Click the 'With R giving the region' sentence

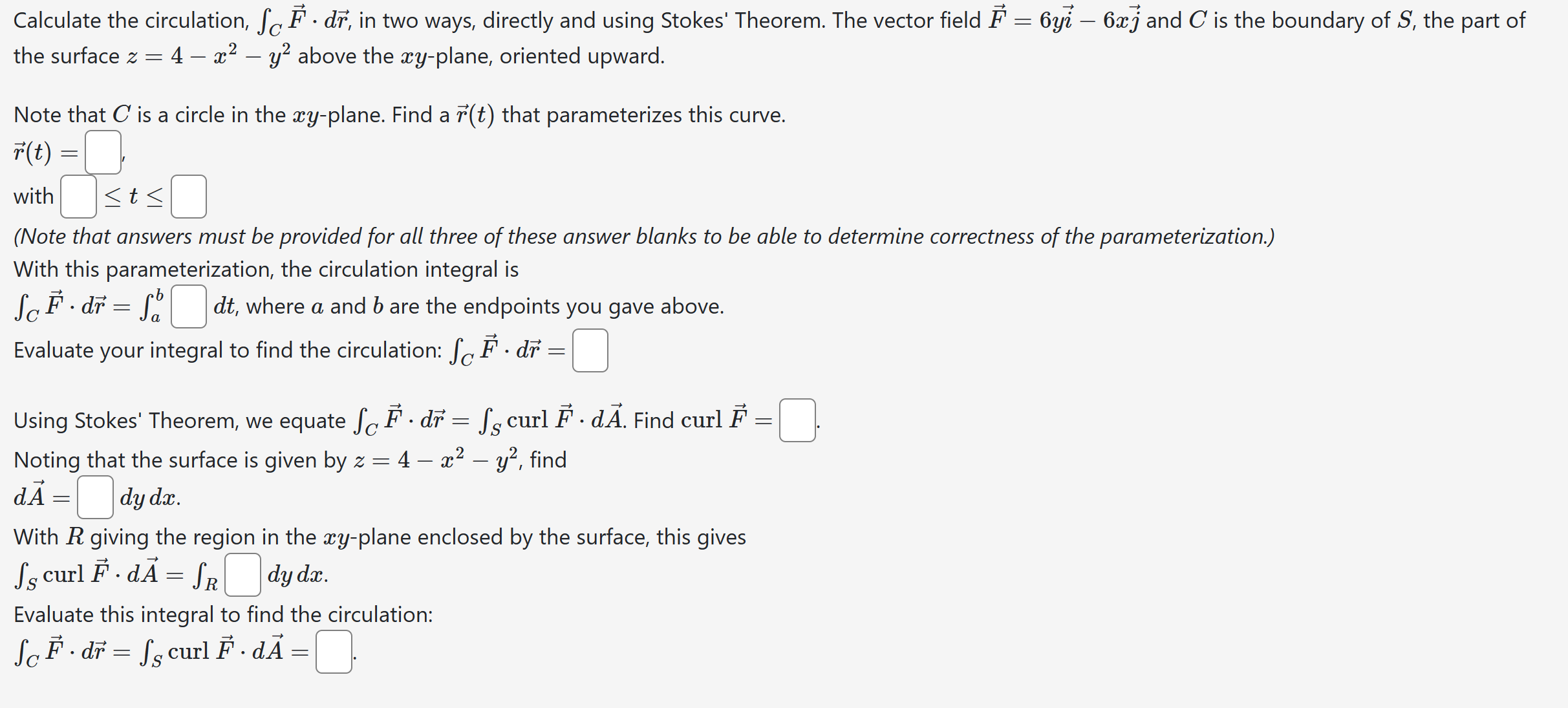[x=380, y=537]
